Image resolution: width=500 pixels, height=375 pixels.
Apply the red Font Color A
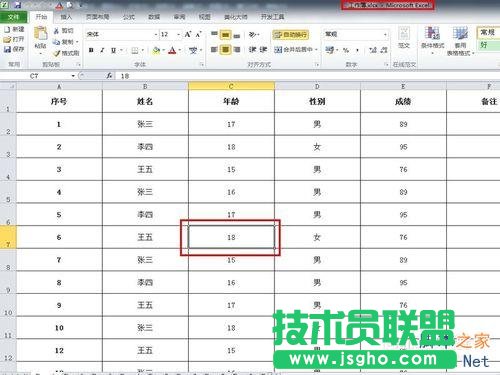tap(172, 50)
